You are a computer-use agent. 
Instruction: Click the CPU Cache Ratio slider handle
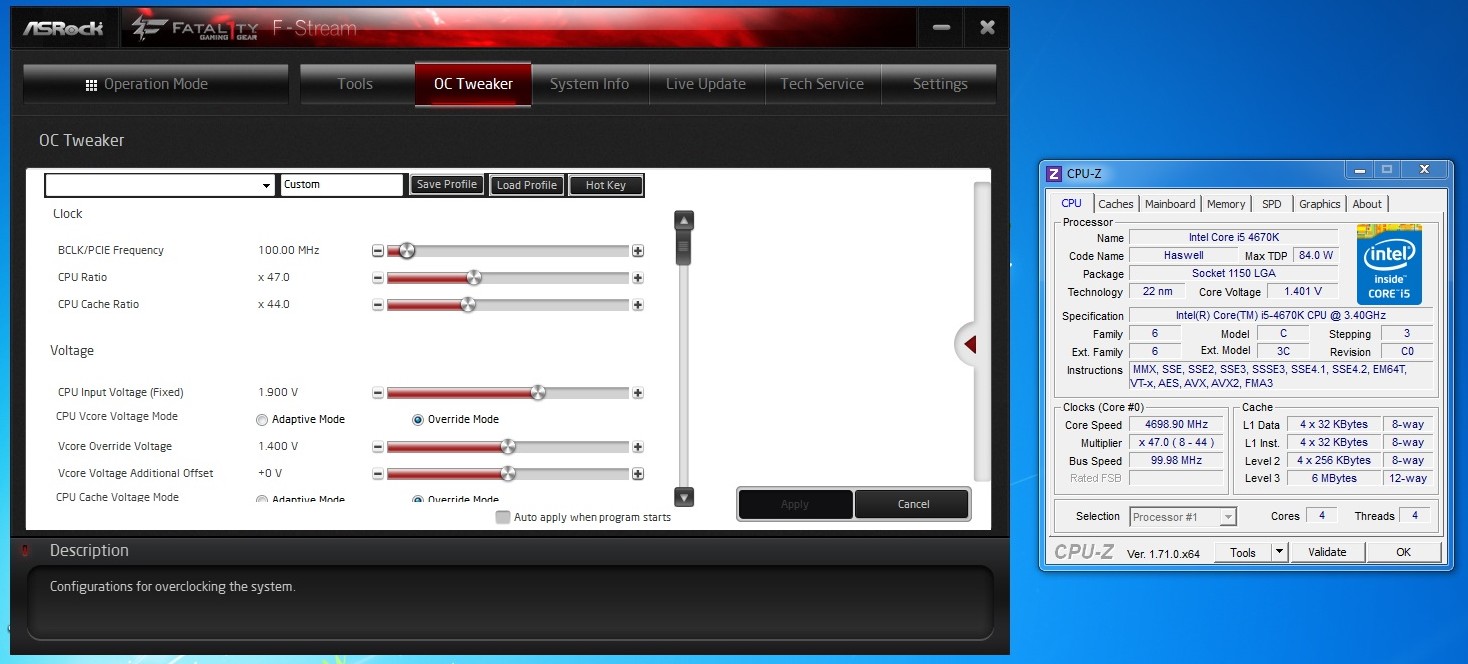click(x=467, y=305)
